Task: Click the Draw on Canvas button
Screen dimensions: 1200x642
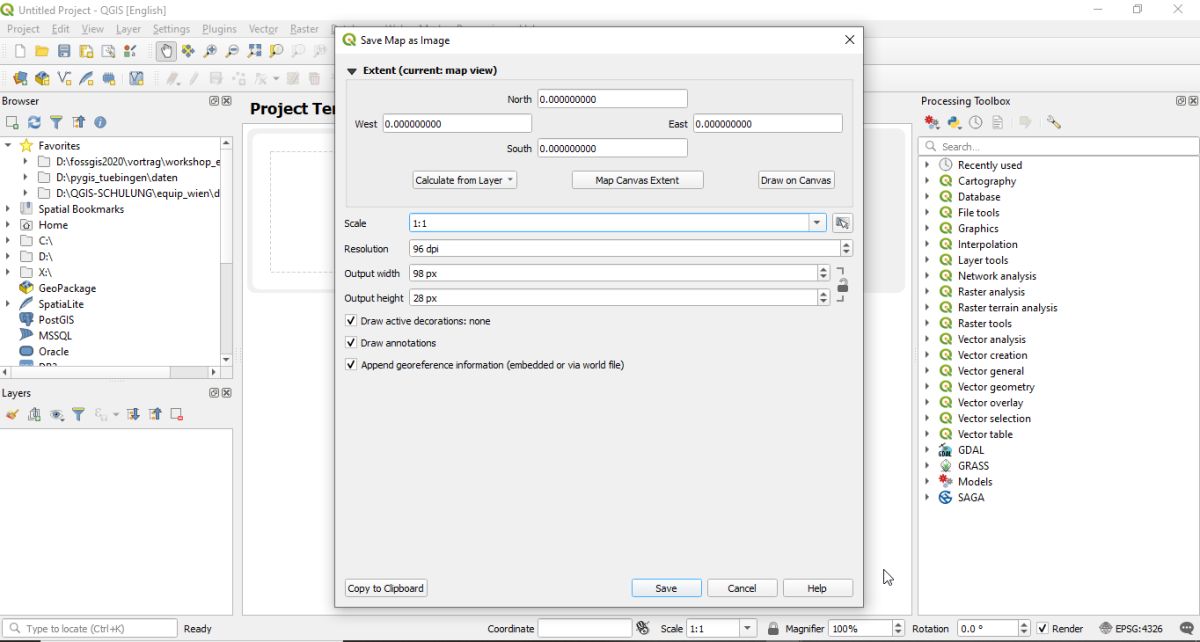Action: pyautogui.click(x=796, y=180)
